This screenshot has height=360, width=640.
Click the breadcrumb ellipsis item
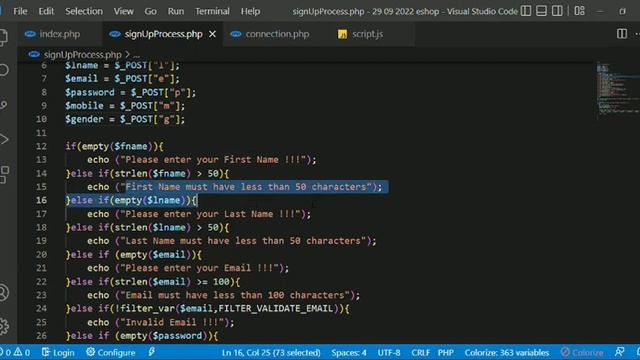pyautogui.click(x=136, y=55)
